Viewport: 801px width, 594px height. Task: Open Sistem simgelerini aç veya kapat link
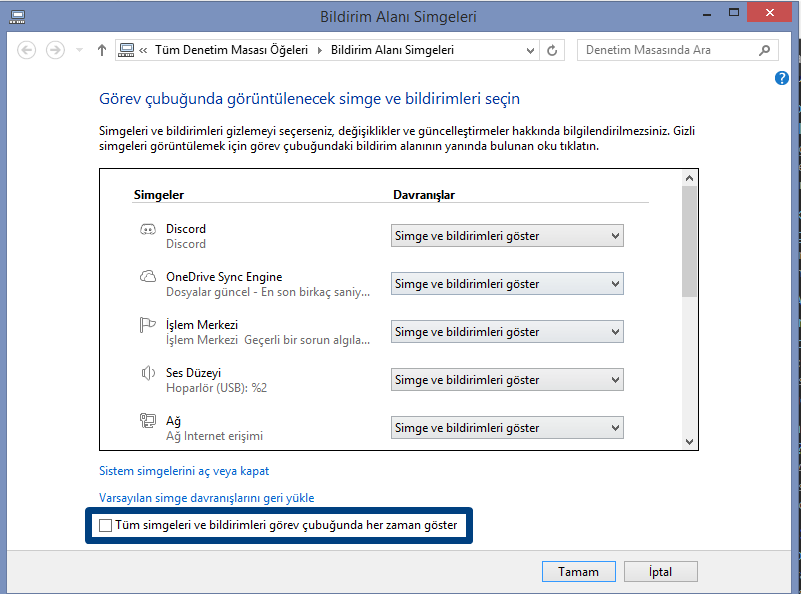184,471
